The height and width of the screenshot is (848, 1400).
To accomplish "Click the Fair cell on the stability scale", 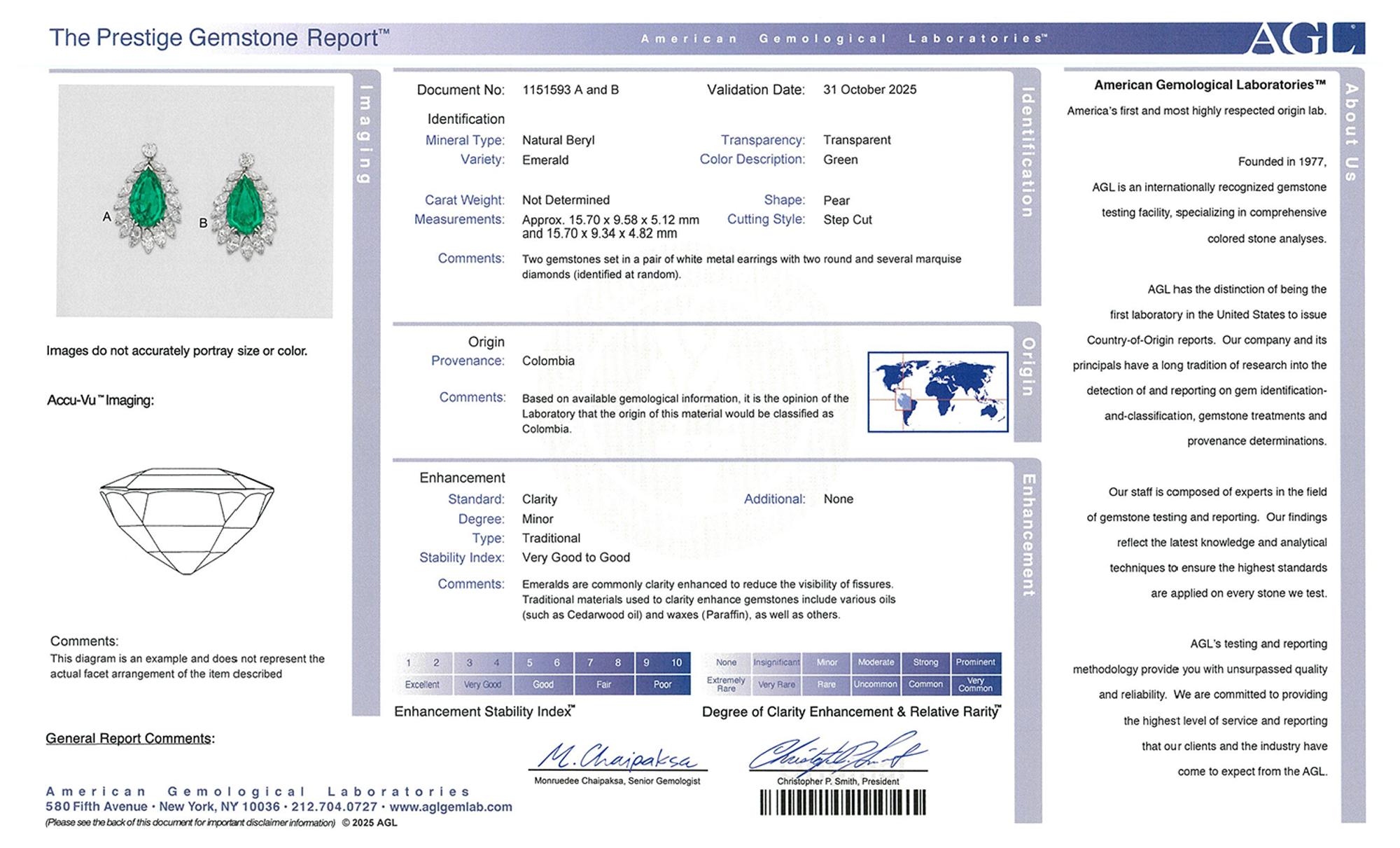I will [x=604, y=685].
